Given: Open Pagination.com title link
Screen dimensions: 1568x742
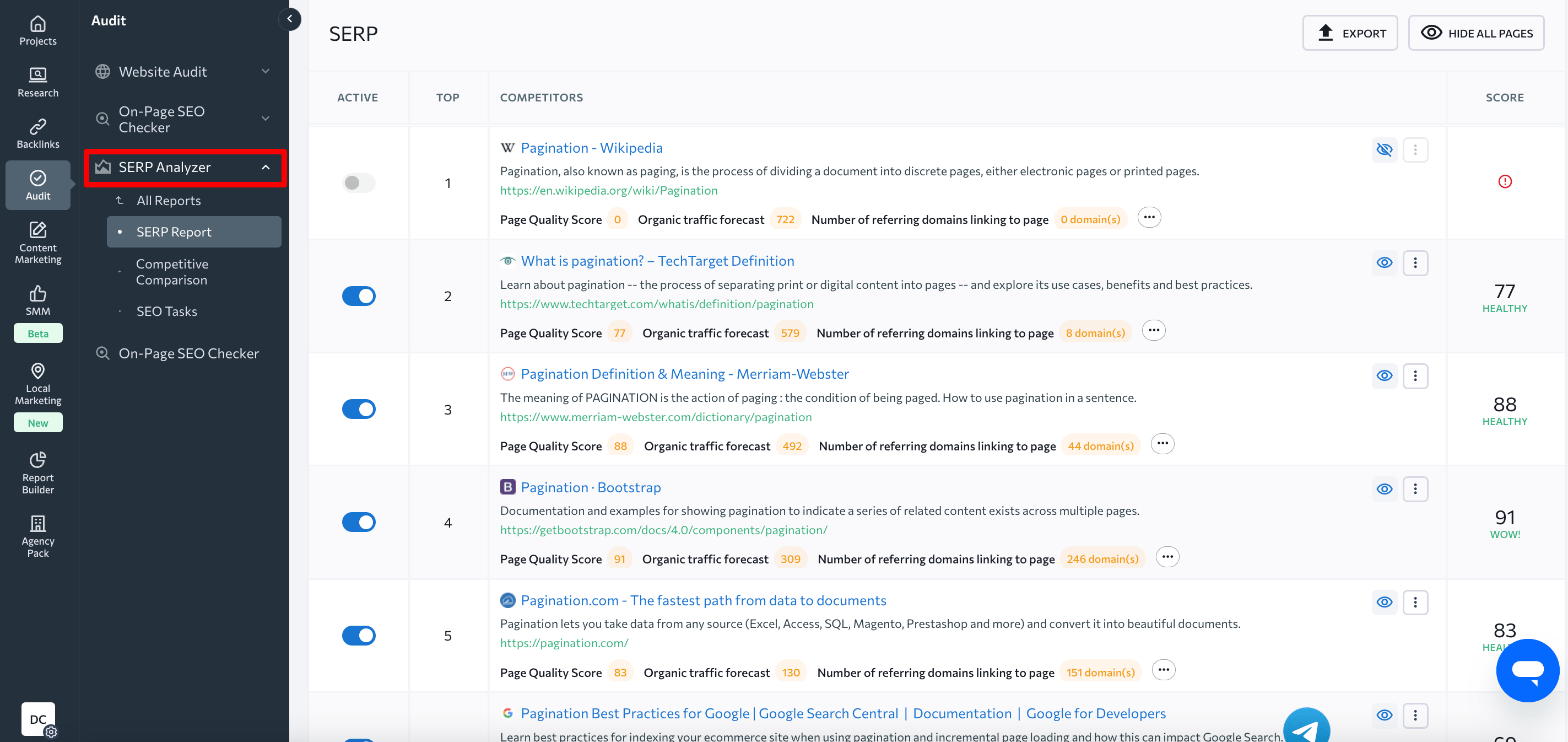Looking at the screenshot, I should tap(703, 600).
